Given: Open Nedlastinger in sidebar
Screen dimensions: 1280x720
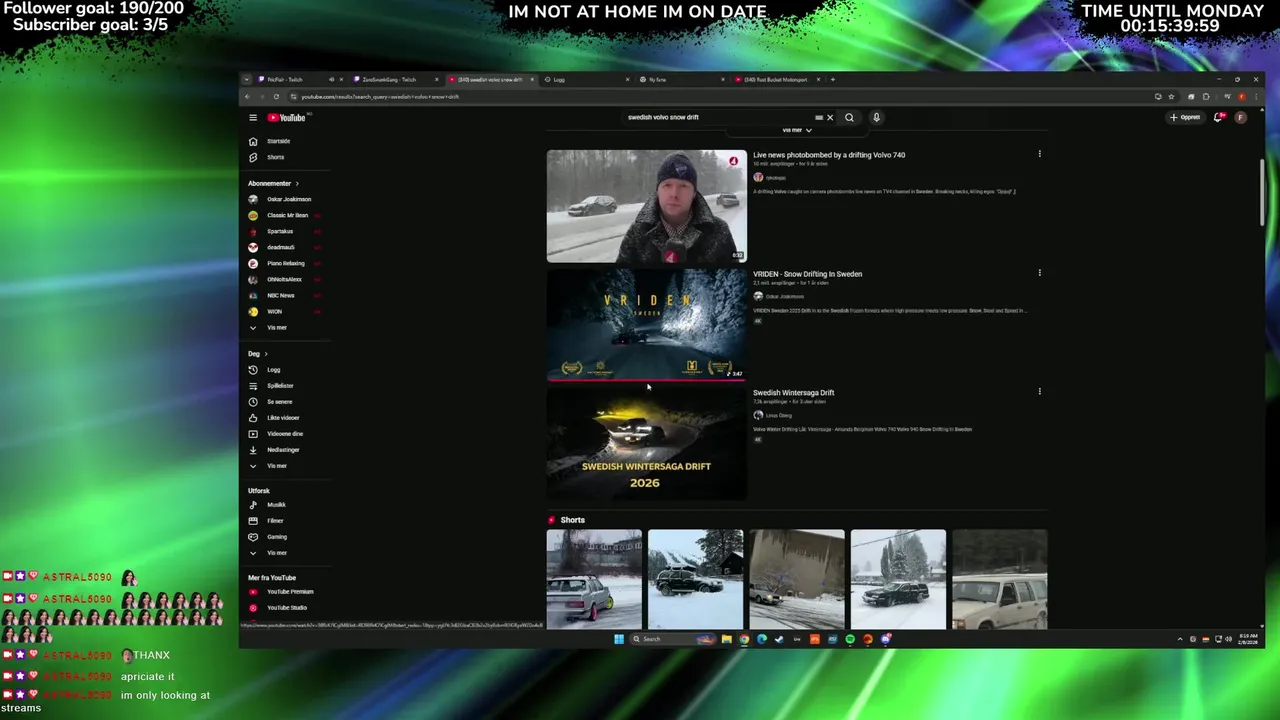Looking at the screenshot, I should 283,450.
